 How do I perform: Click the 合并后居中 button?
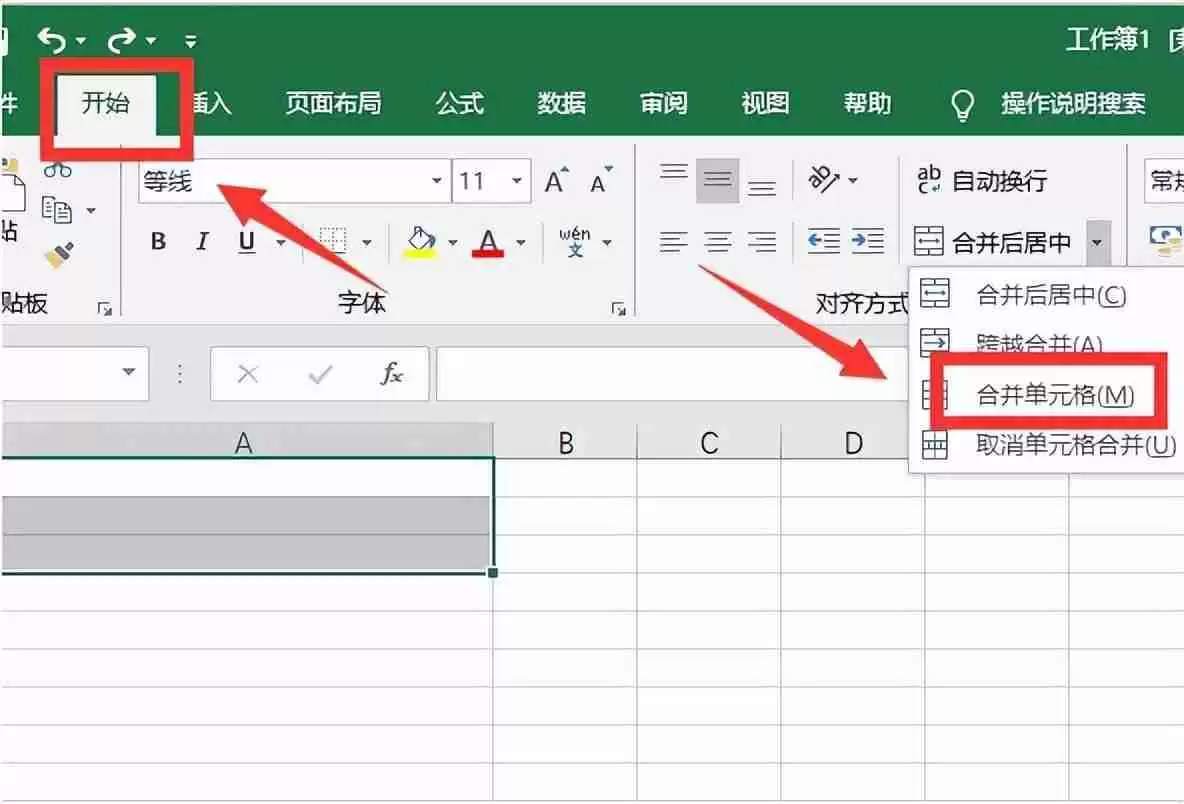tap(992, 242)
